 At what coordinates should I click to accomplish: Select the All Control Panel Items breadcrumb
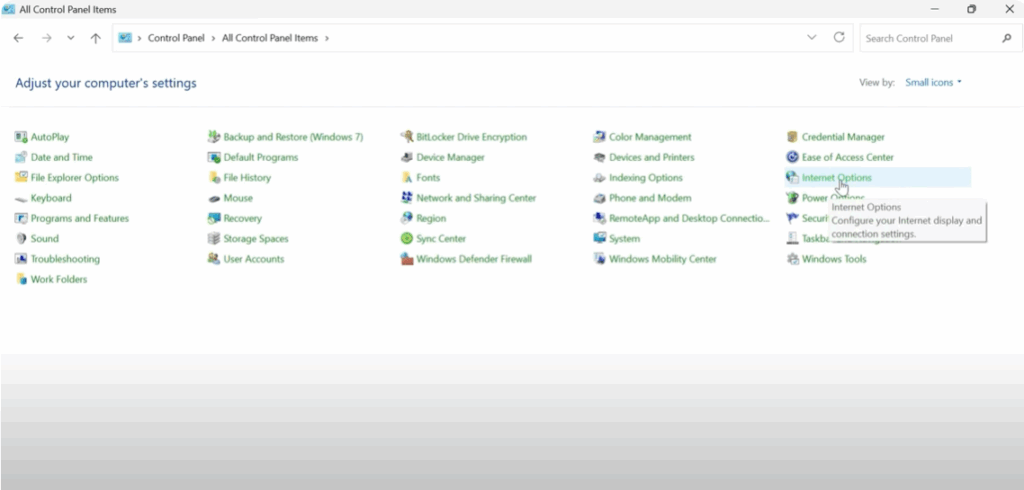[271, 38]
